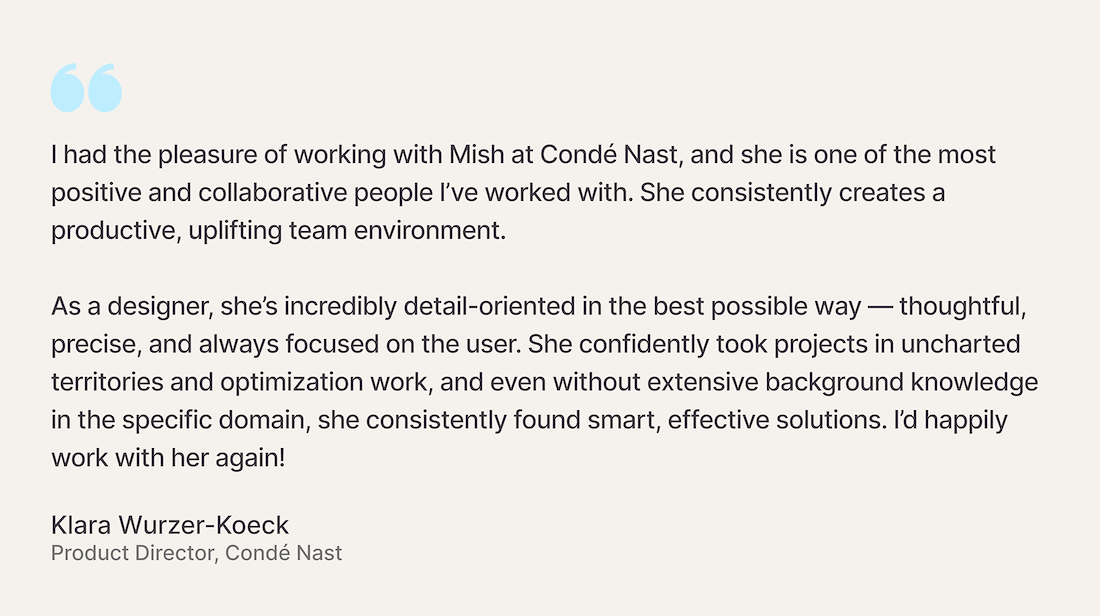Click the Product Director, Condé Nast subtitle

[x=196, y=553]
